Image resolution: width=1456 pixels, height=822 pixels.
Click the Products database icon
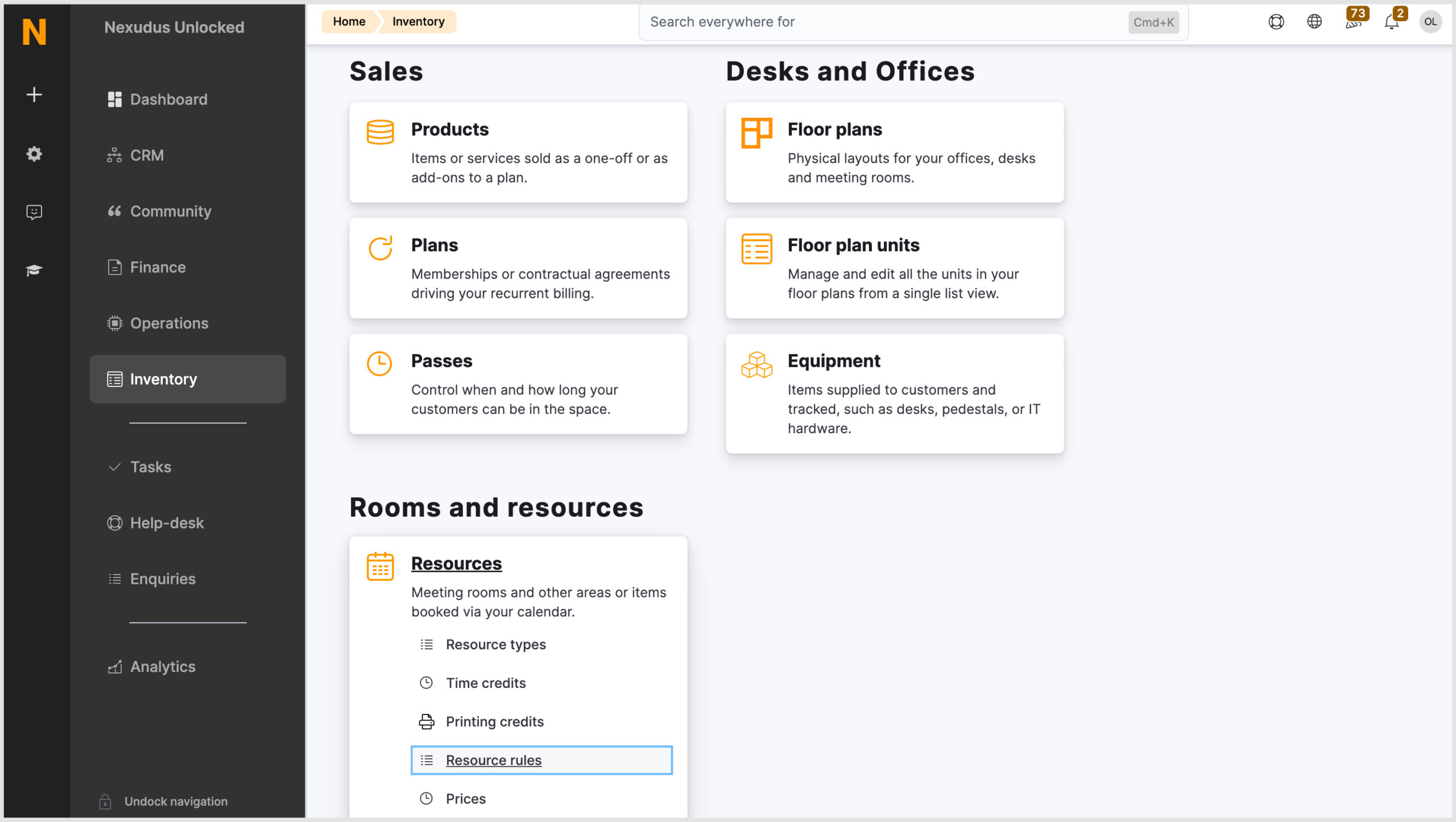tap(380, 132)
